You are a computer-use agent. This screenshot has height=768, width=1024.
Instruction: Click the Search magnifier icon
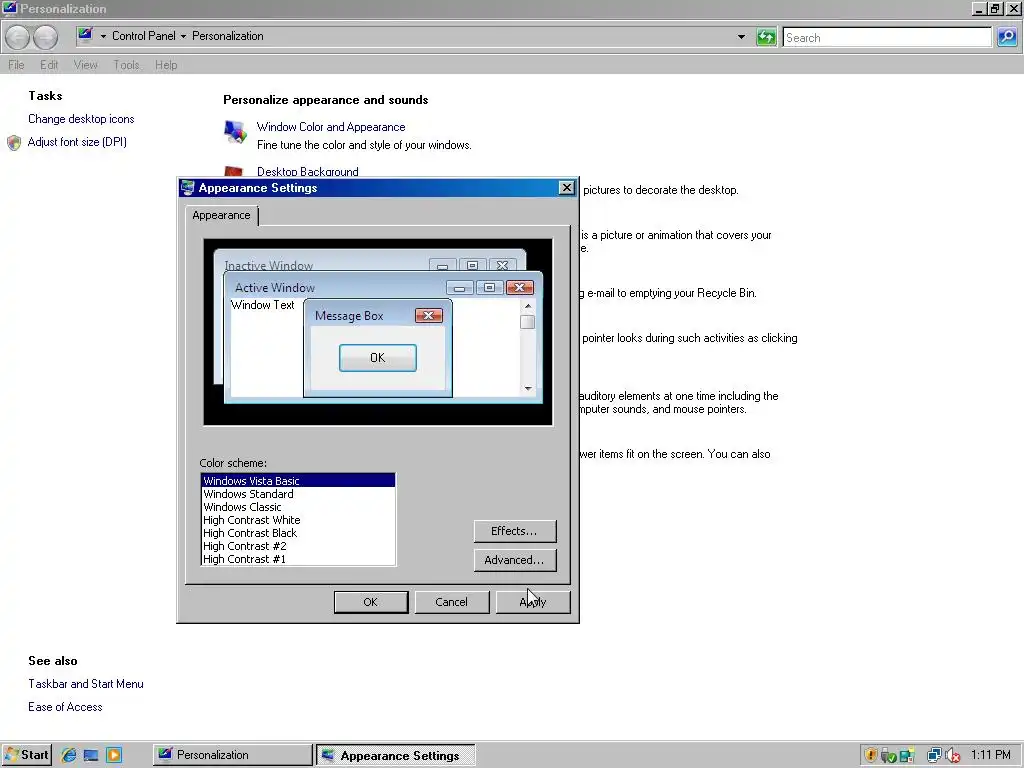(x=1006, y=37)
